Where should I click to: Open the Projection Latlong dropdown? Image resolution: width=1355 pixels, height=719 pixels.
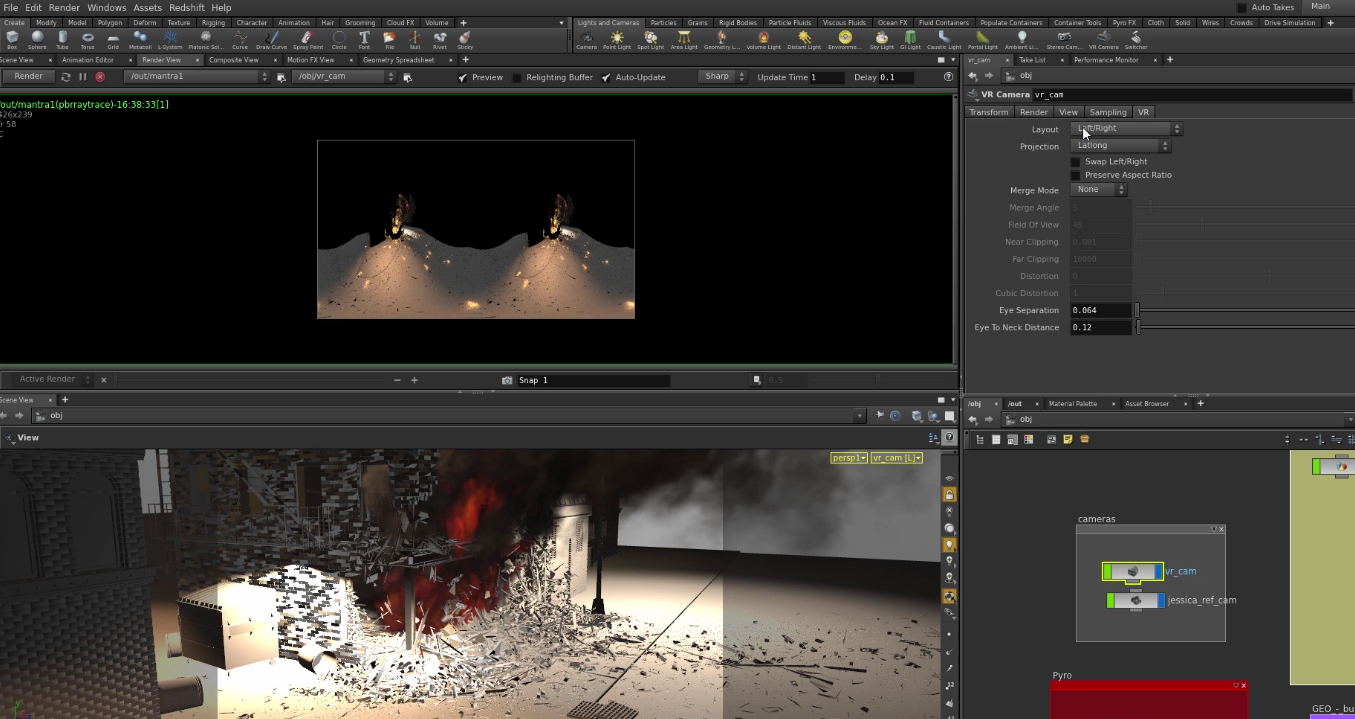(x=1120, y=146)
